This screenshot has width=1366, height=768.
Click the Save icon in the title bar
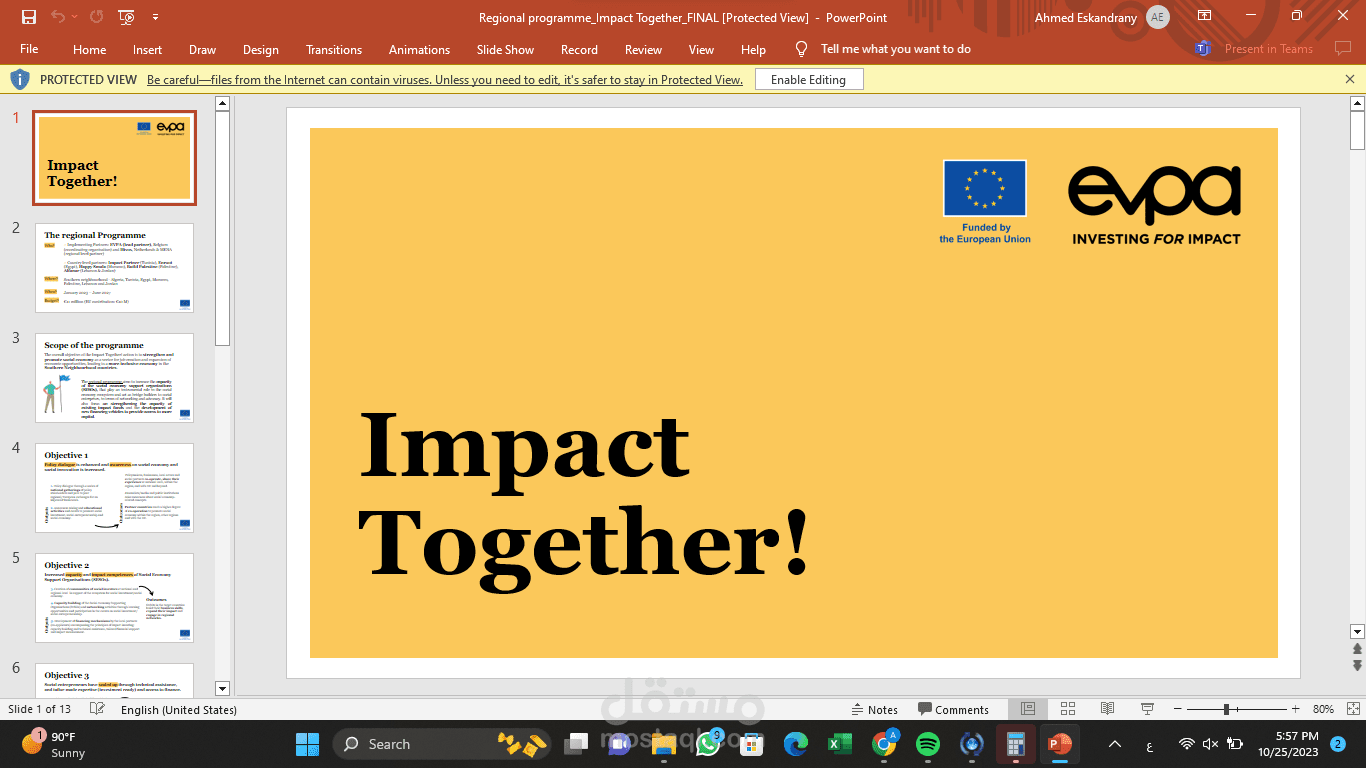click(x=28, y=17)
